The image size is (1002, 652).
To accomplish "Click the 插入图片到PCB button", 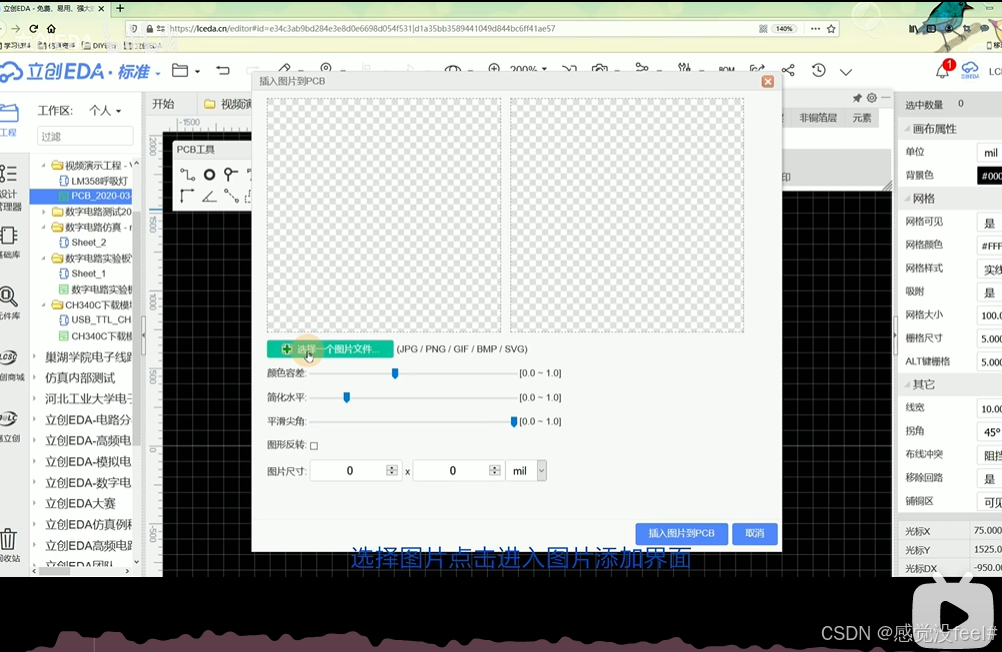I will tap(681, 533).
